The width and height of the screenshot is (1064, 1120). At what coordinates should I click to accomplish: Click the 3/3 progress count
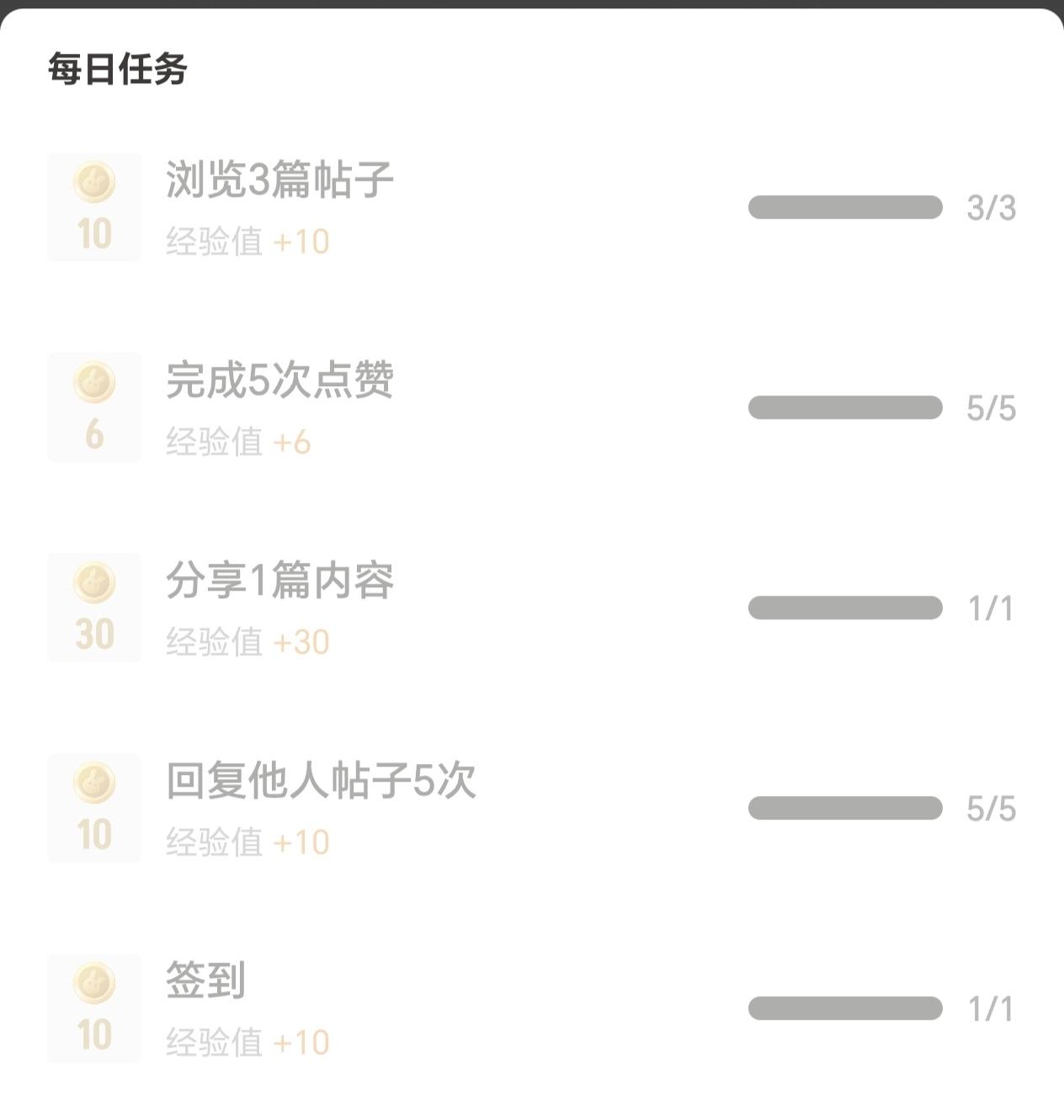(x=991, y=208)
